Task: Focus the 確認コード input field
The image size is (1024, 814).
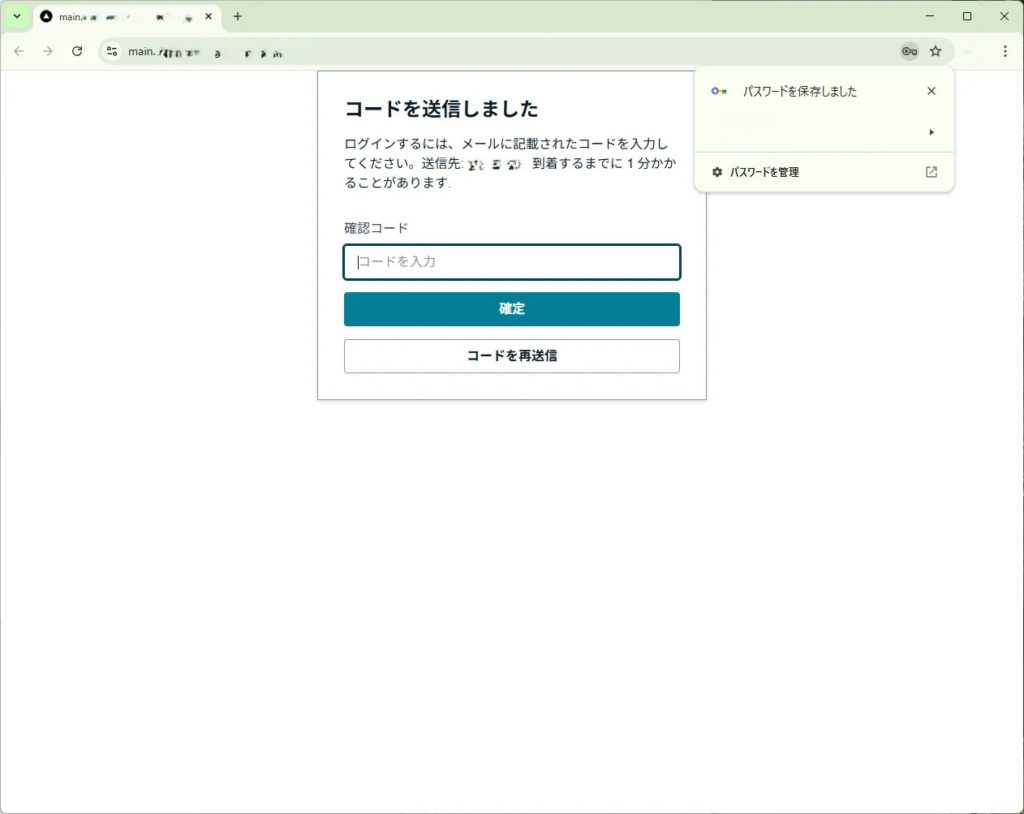Action: point(511,262)
